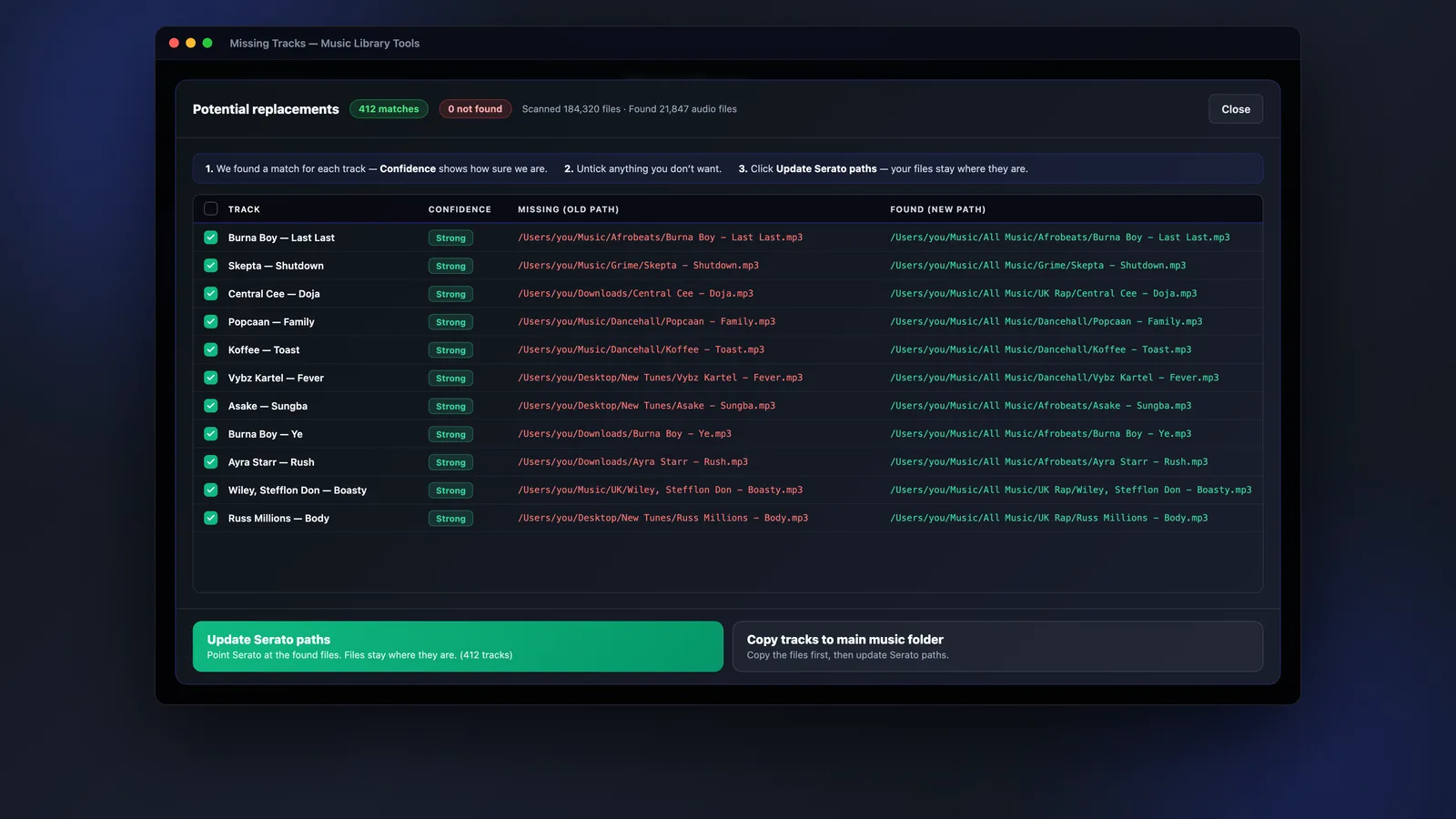Click new path ending UK Rap/Russ Millions – Body.mp3

coord(1048,519)
